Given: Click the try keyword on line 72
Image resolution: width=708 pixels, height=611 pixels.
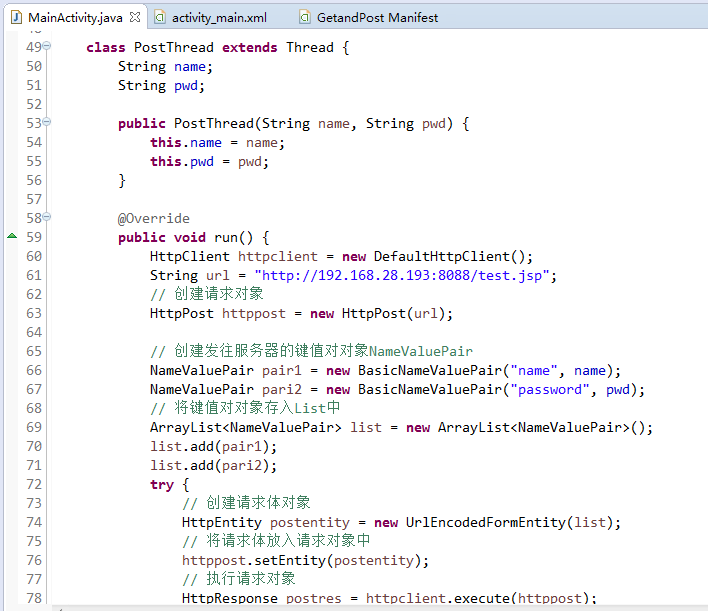Looking at the screenshot, I should pyautogui.click(x=162, y=485).
